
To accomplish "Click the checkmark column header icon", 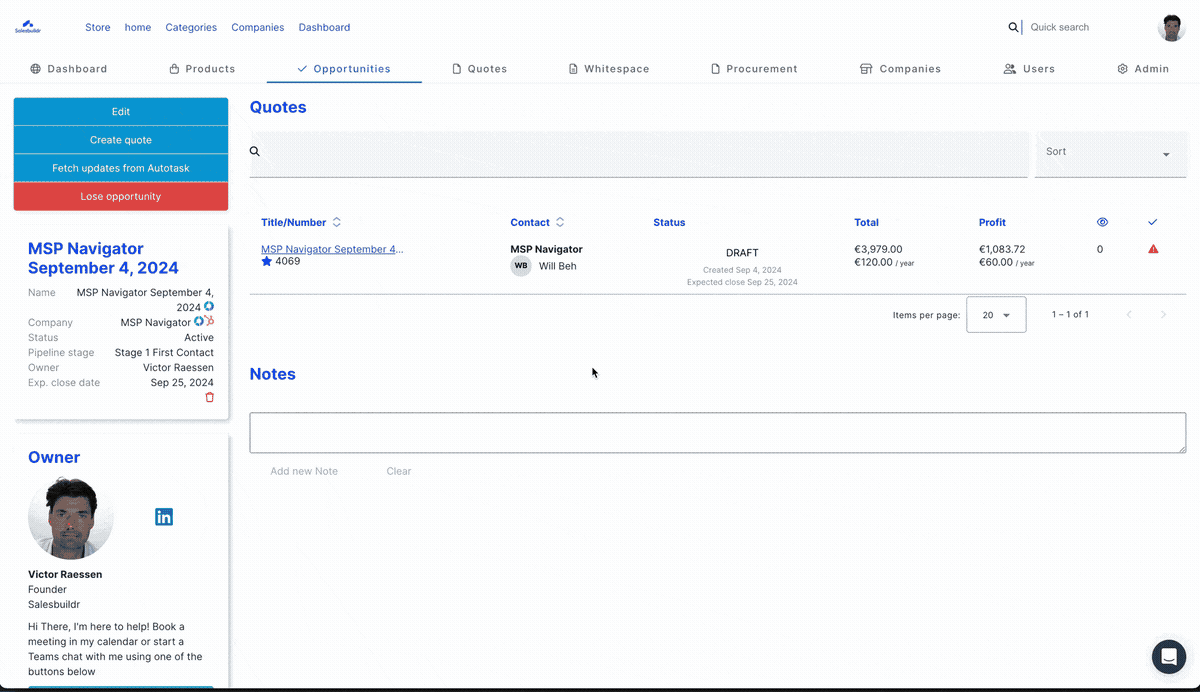I will 1153,222.
